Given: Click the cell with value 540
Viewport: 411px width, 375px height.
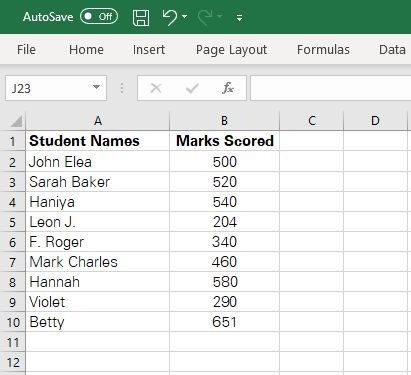Looking at the screenshot, I should [x=224, y=202].
